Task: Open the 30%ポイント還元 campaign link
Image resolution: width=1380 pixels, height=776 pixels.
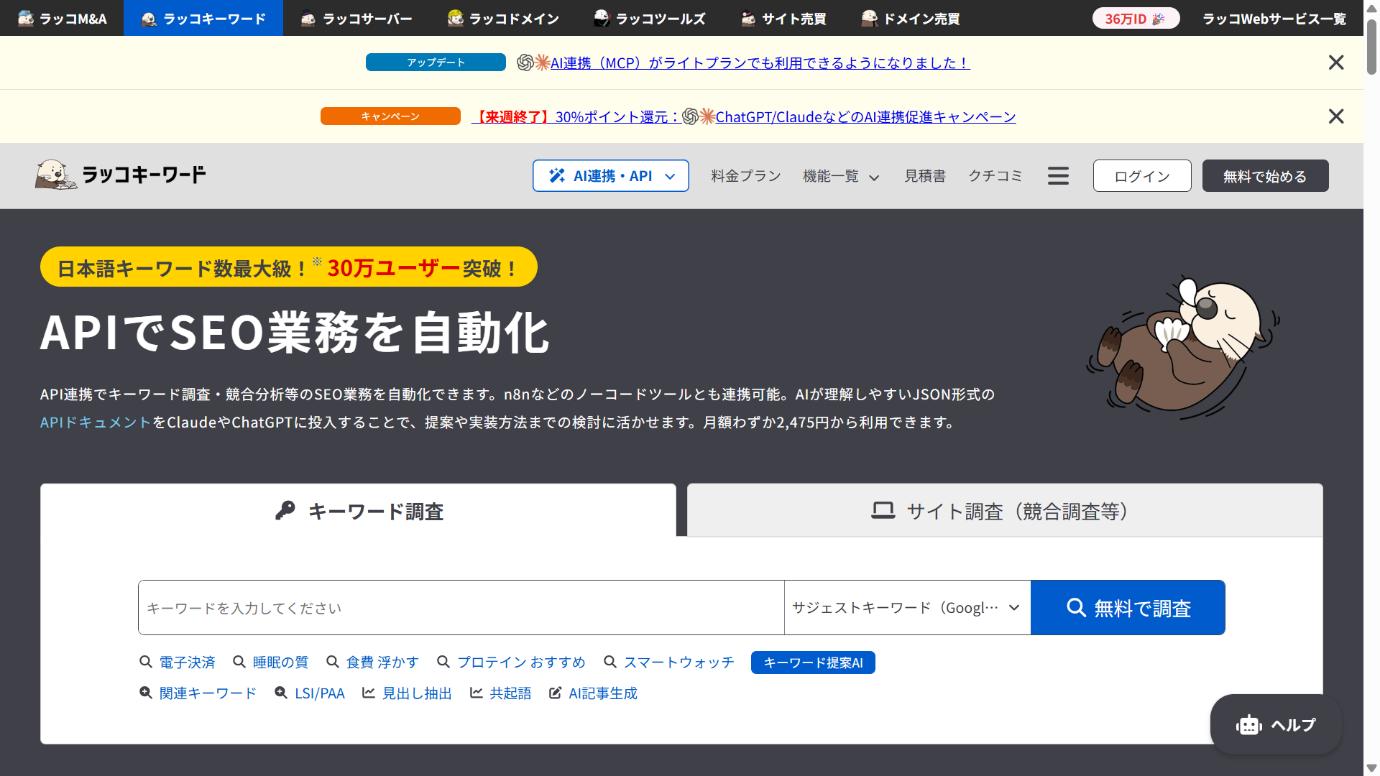Action: 744,117
